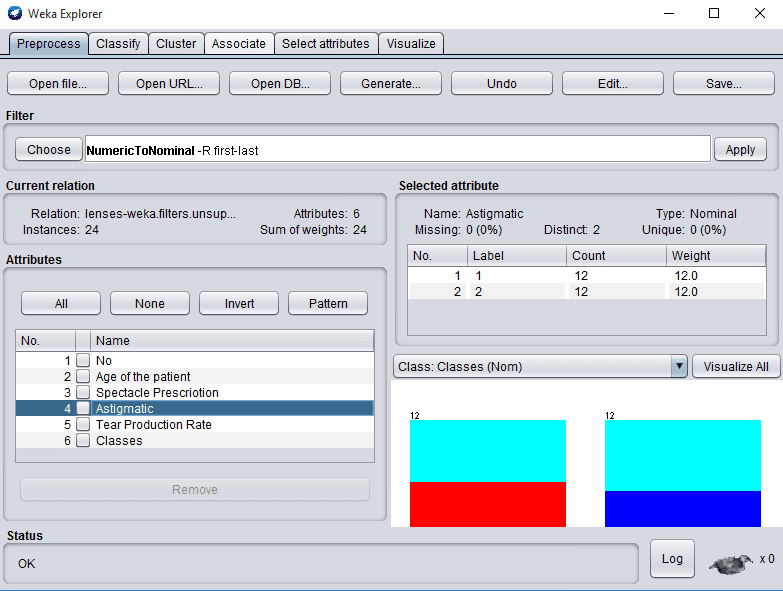Open the Associate tab
This screenshot has width=783, height=591.
click(x=239, y=43)
